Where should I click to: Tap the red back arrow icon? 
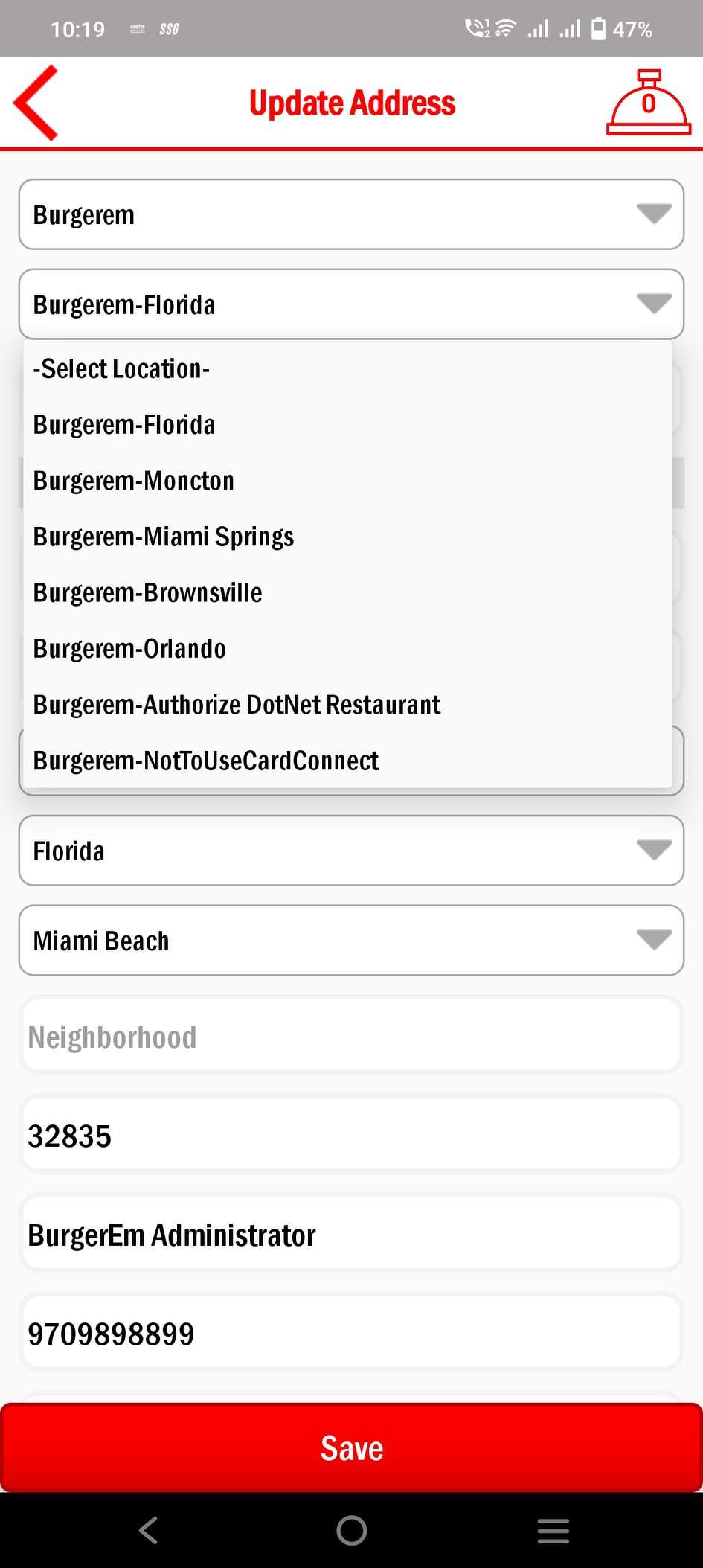pyautogui.click(x=36, y=103)
